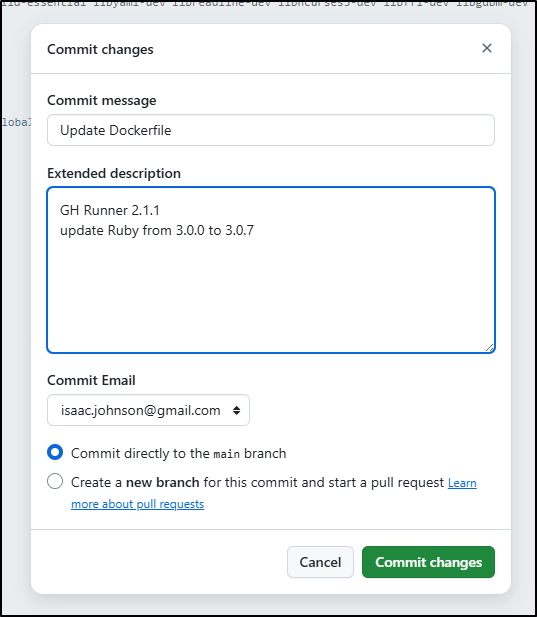Close the Commit changes dialog
537x617 pixels.
487,48
